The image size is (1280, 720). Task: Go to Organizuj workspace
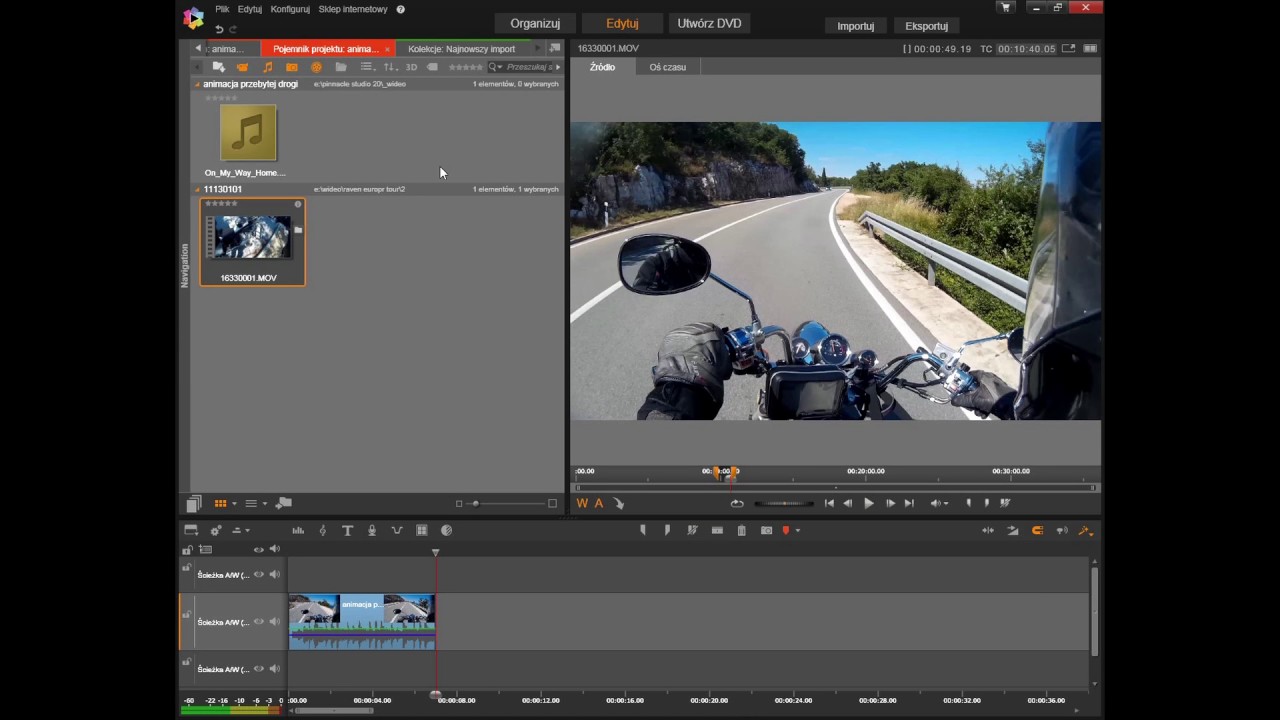[535, 23]
